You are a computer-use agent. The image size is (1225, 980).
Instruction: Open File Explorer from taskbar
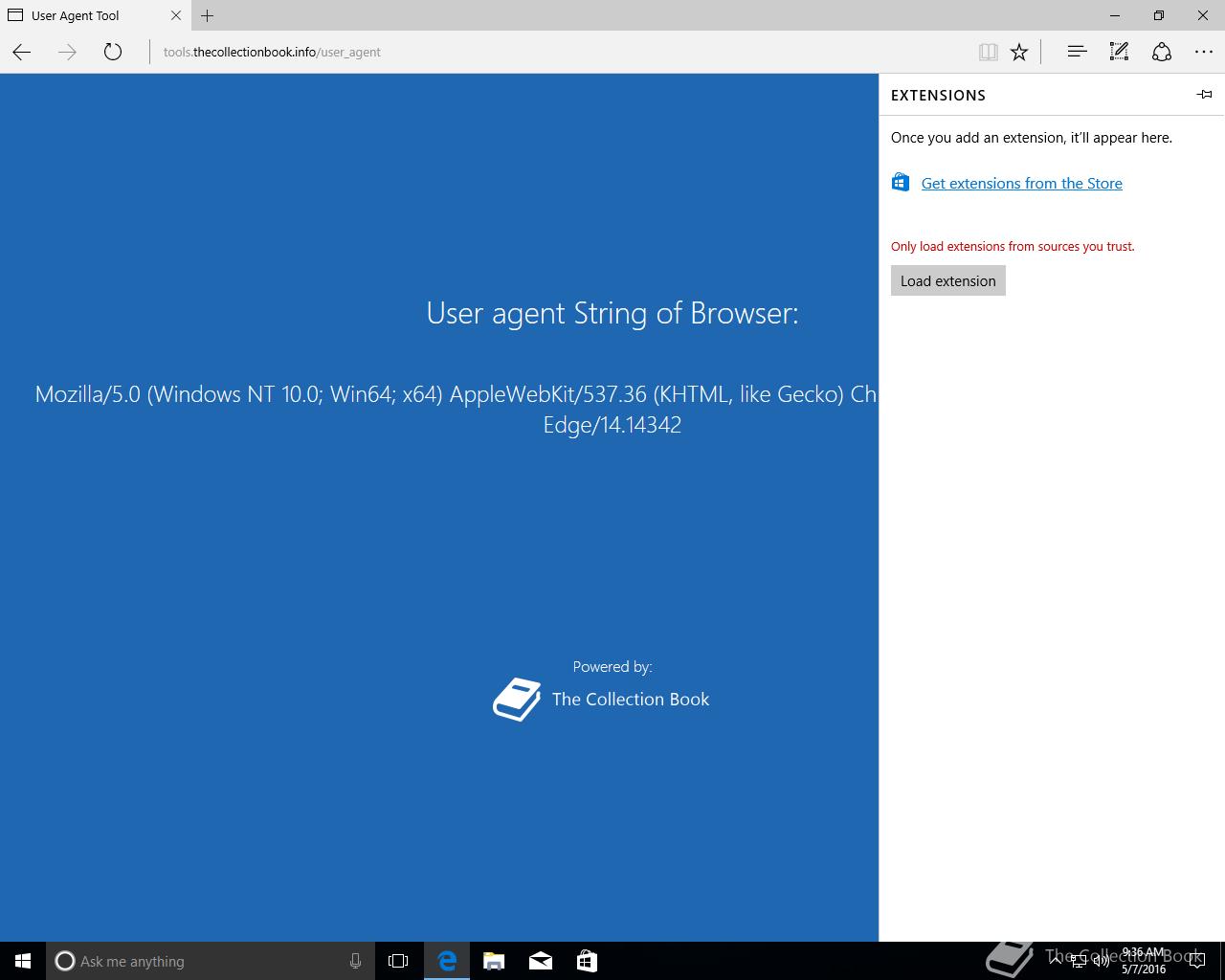coord(494,961)
